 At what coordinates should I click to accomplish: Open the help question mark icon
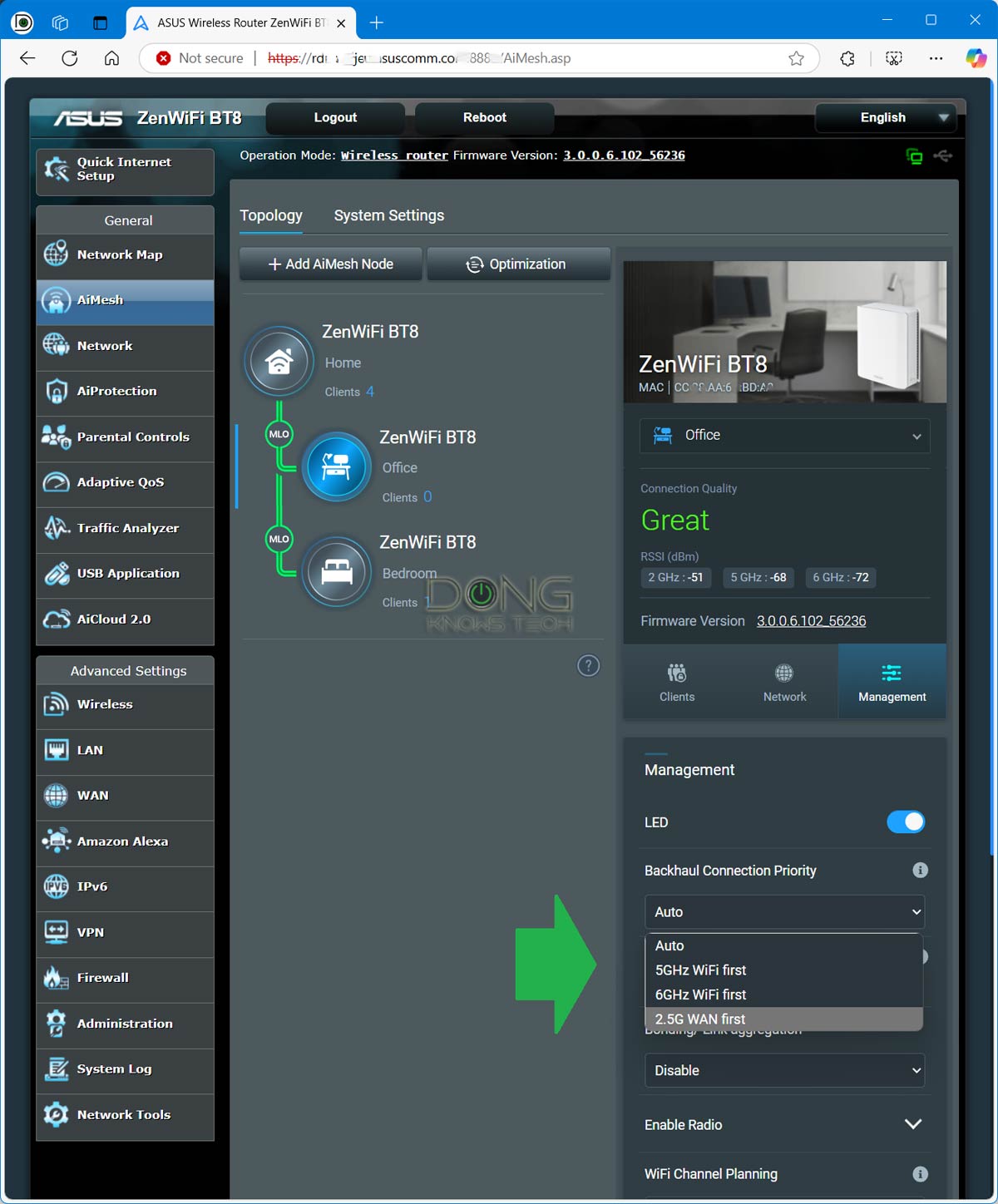coord(588,666)
